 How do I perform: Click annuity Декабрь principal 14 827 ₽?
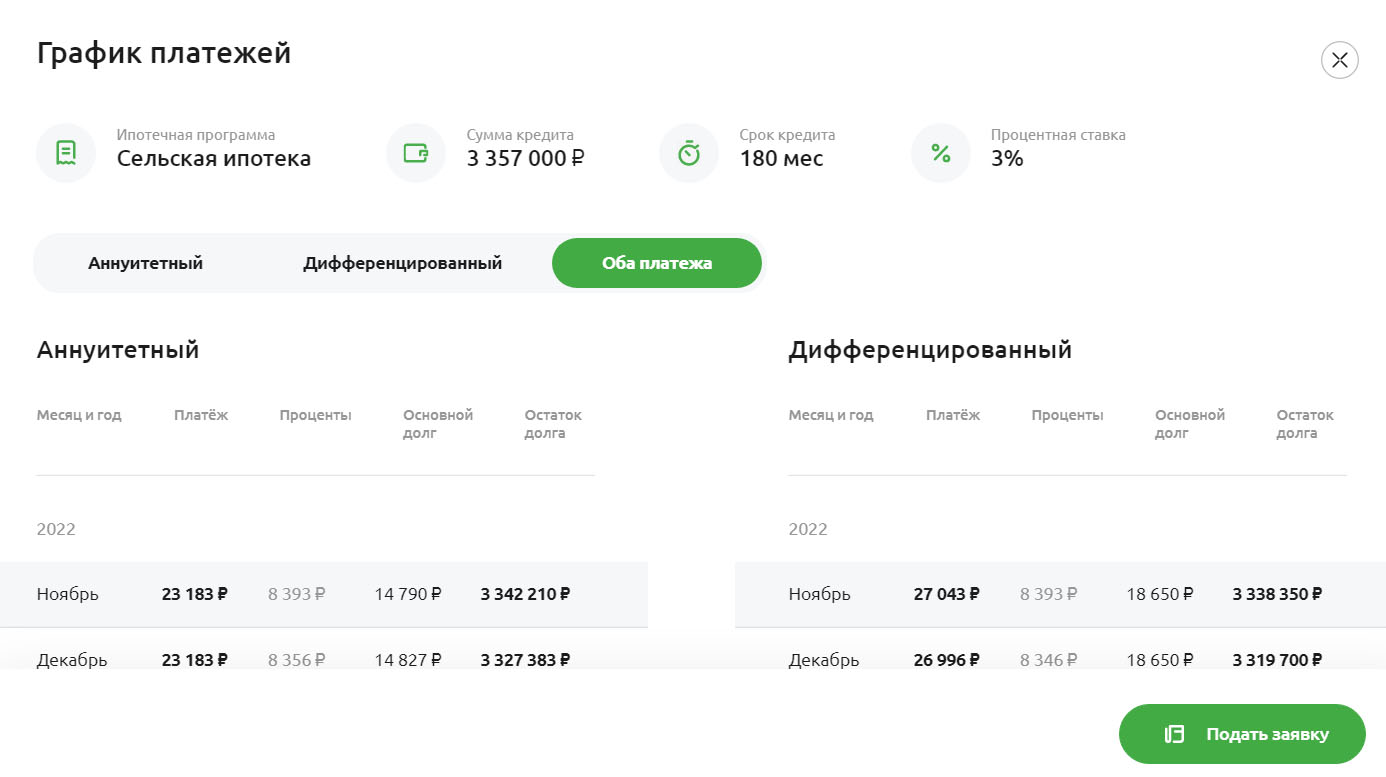pos(408,660)
